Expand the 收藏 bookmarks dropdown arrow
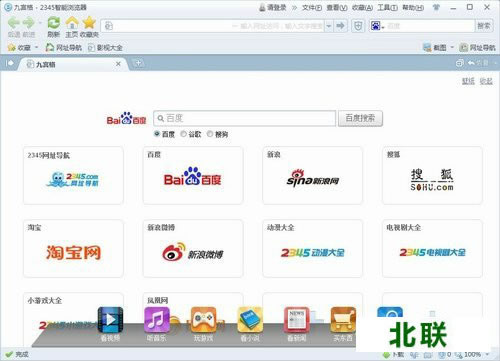This screenshot has width=500, height=361. pyautogui.click(x=37, y=48)
